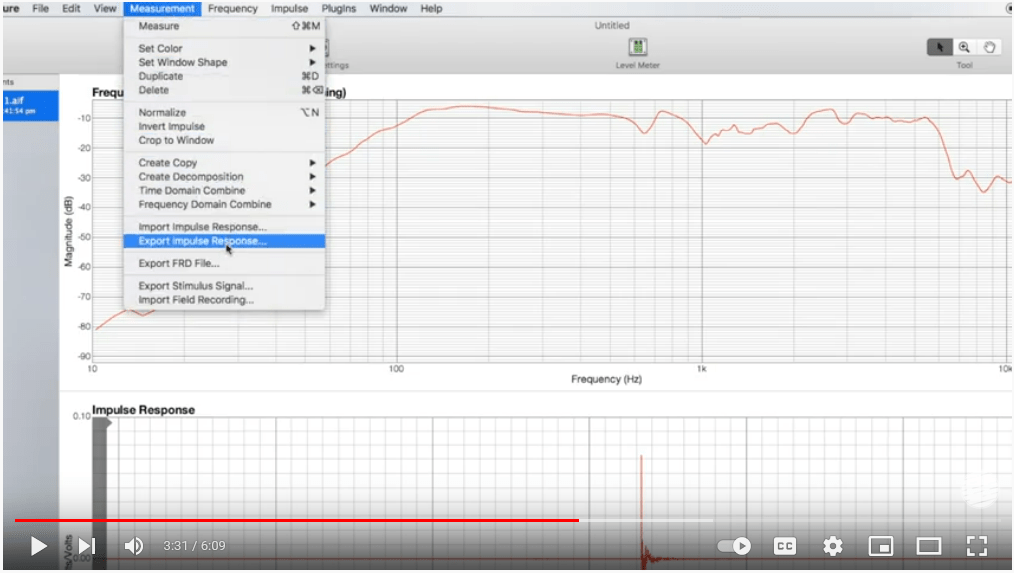Switch to theater mode

click(929, 546)
